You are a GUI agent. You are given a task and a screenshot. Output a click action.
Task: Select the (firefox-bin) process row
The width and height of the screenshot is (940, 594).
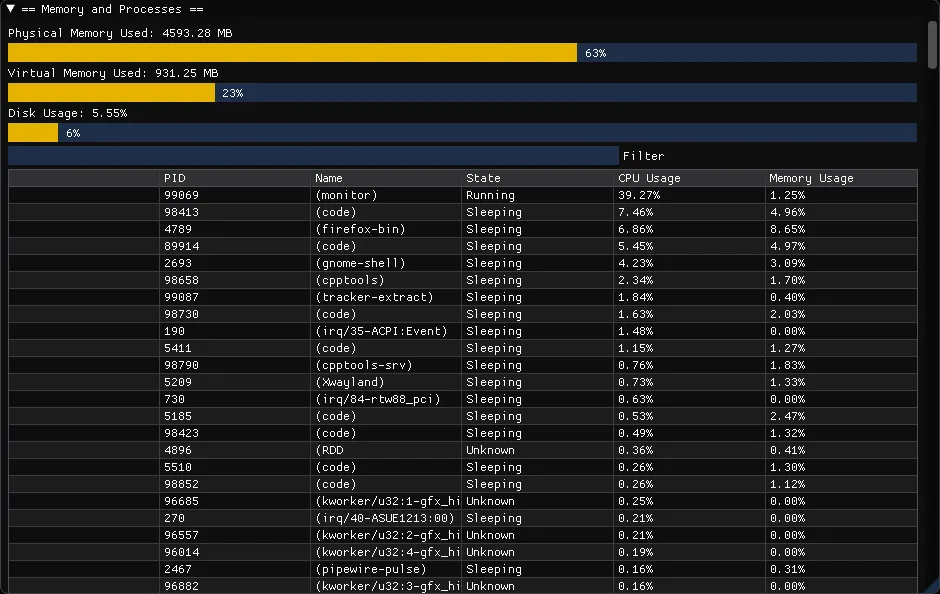click(x=462, y=229)
